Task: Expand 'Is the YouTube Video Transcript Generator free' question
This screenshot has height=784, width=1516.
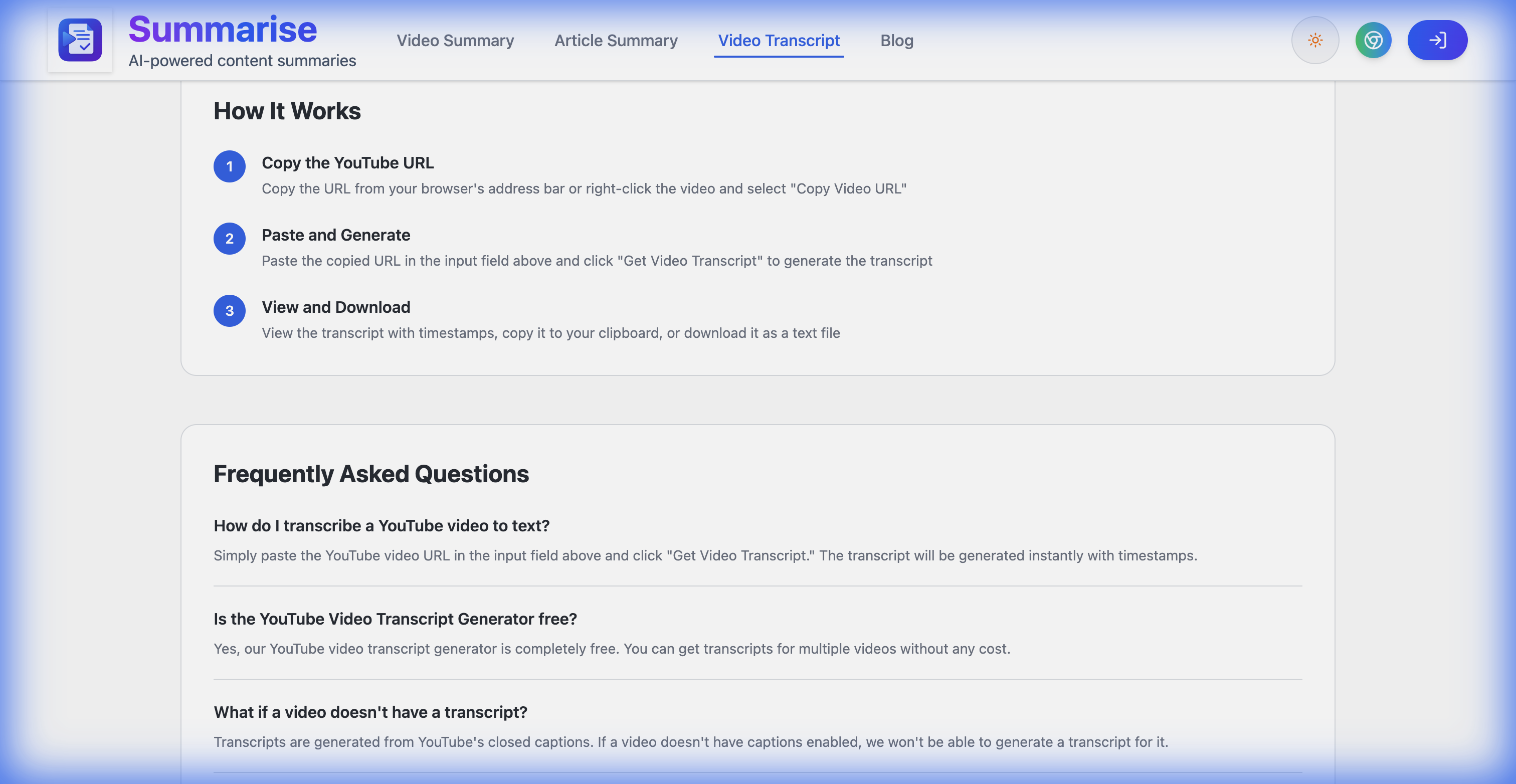Action: point(395,619)
